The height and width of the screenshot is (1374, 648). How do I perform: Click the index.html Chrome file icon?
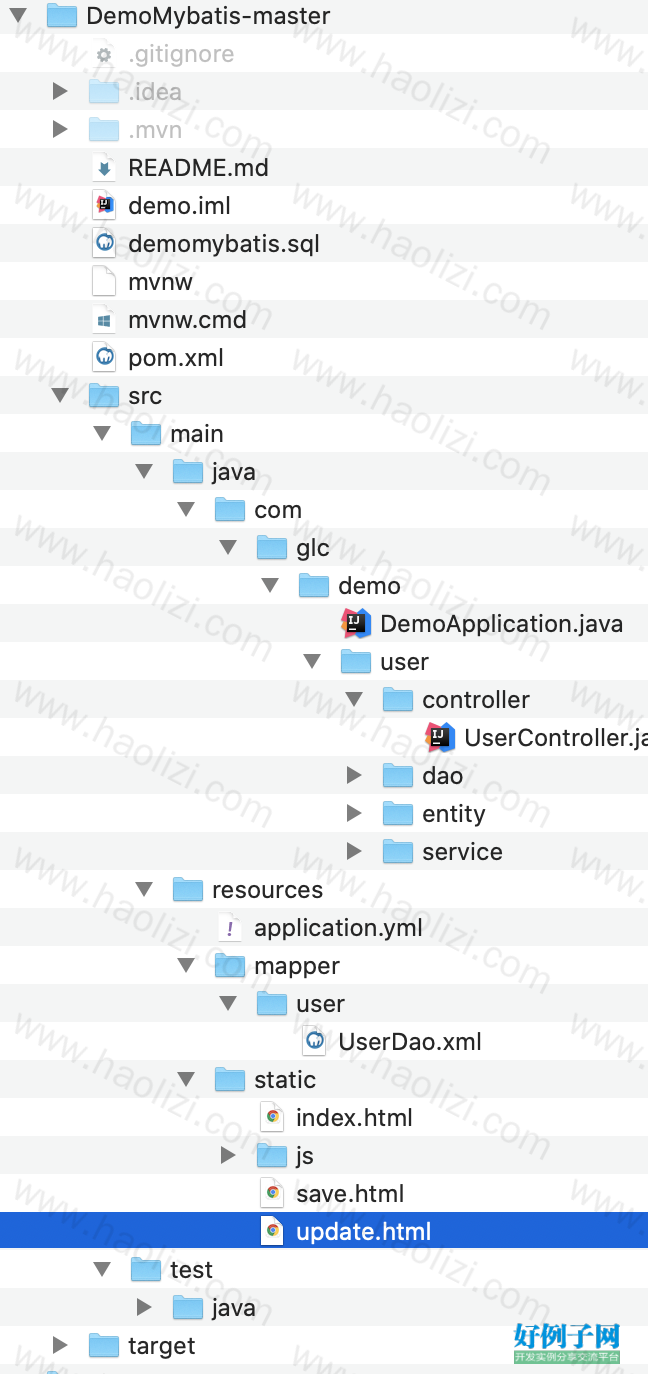272,1118
